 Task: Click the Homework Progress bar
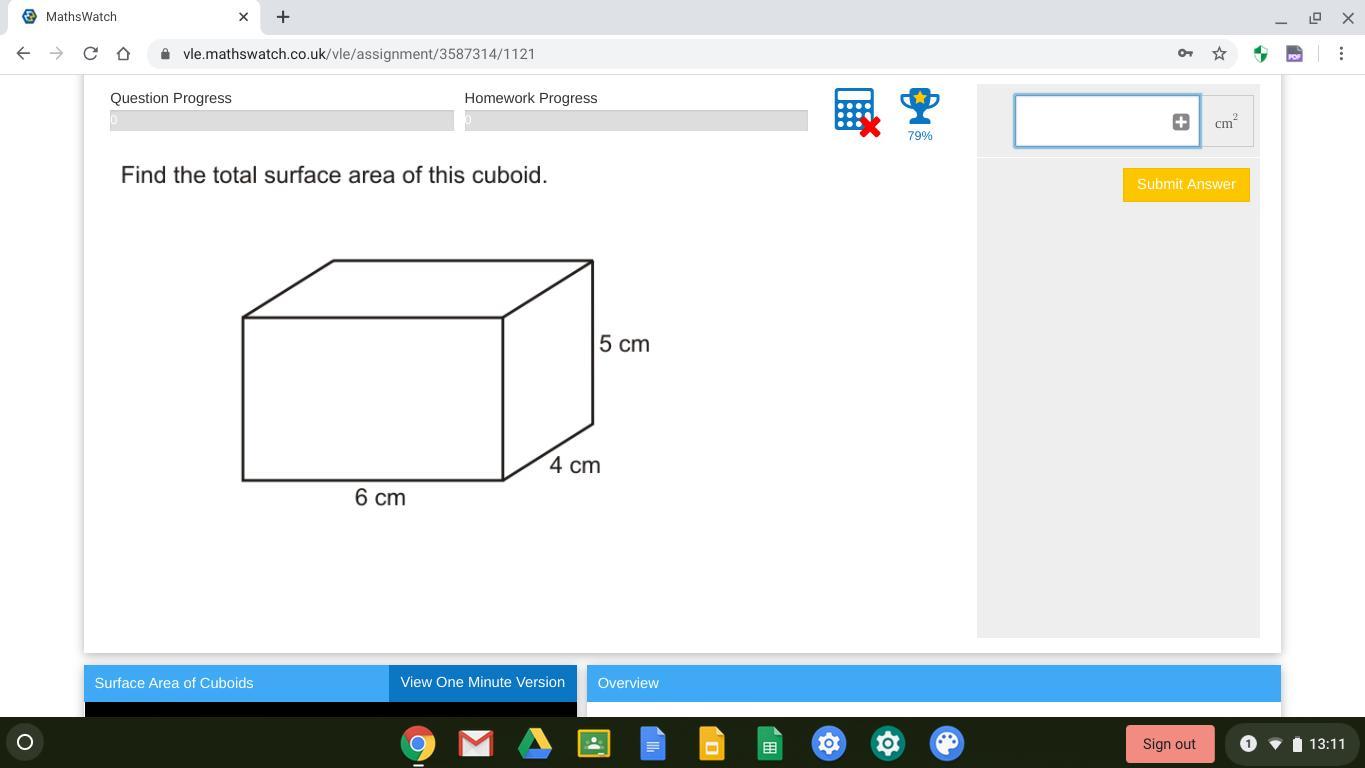point(636,120)
